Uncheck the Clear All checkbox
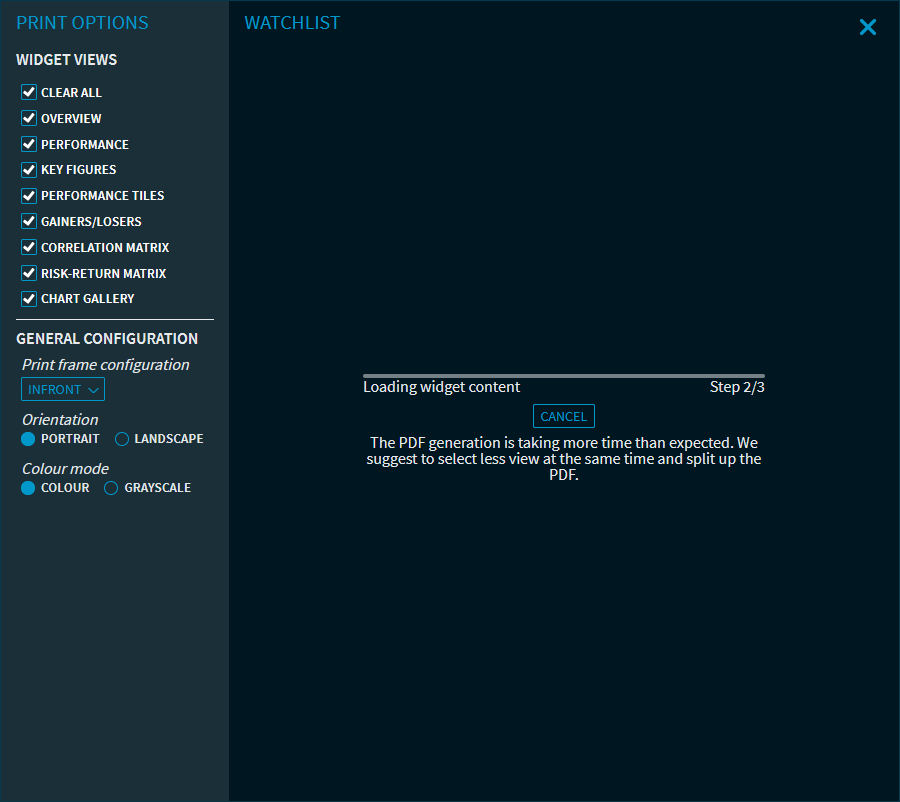This screenshot has width=900, height=802. point(29,92)
